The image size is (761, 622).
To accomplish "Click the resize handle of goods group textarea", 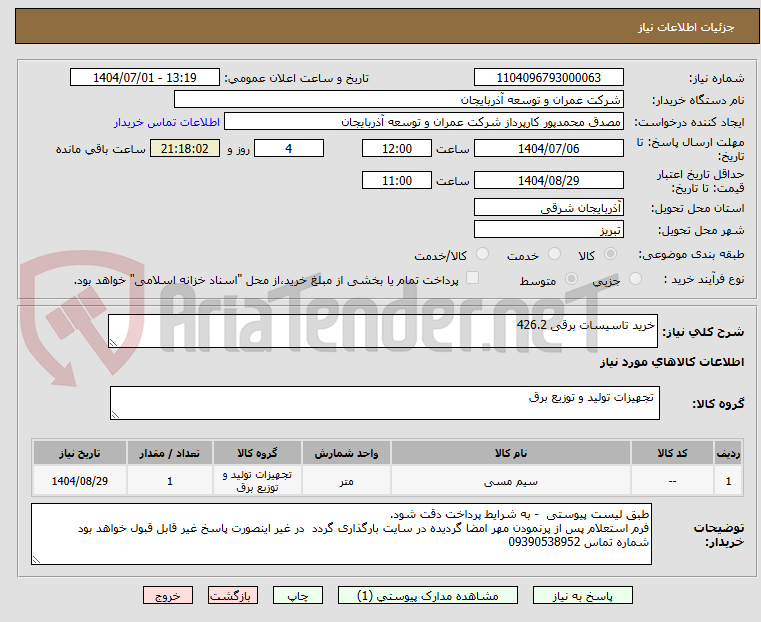I will click(115, 415).
